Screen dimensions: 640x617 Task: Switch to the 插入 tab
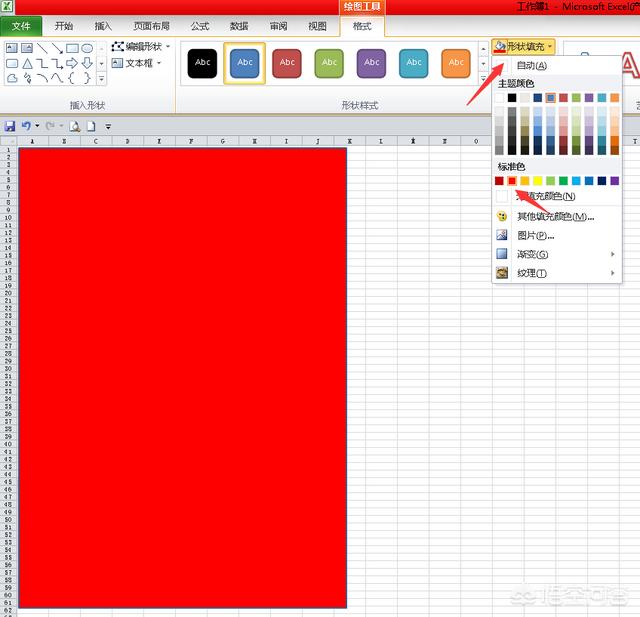[x=103, y=26]
